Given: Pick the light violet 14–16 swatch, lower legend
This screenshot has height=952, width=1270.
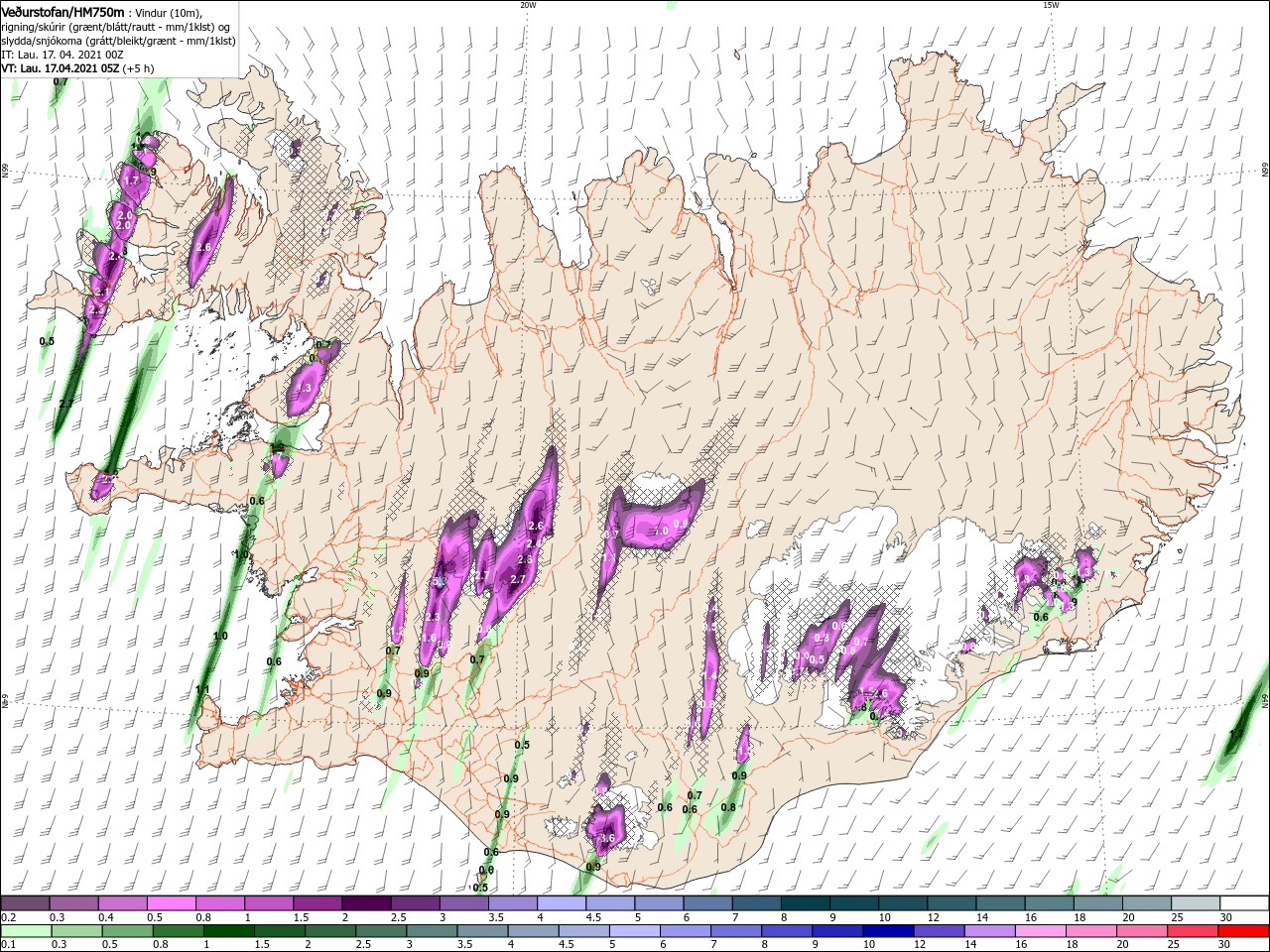Looking at the screenshot, I should (x=988, y=931).
